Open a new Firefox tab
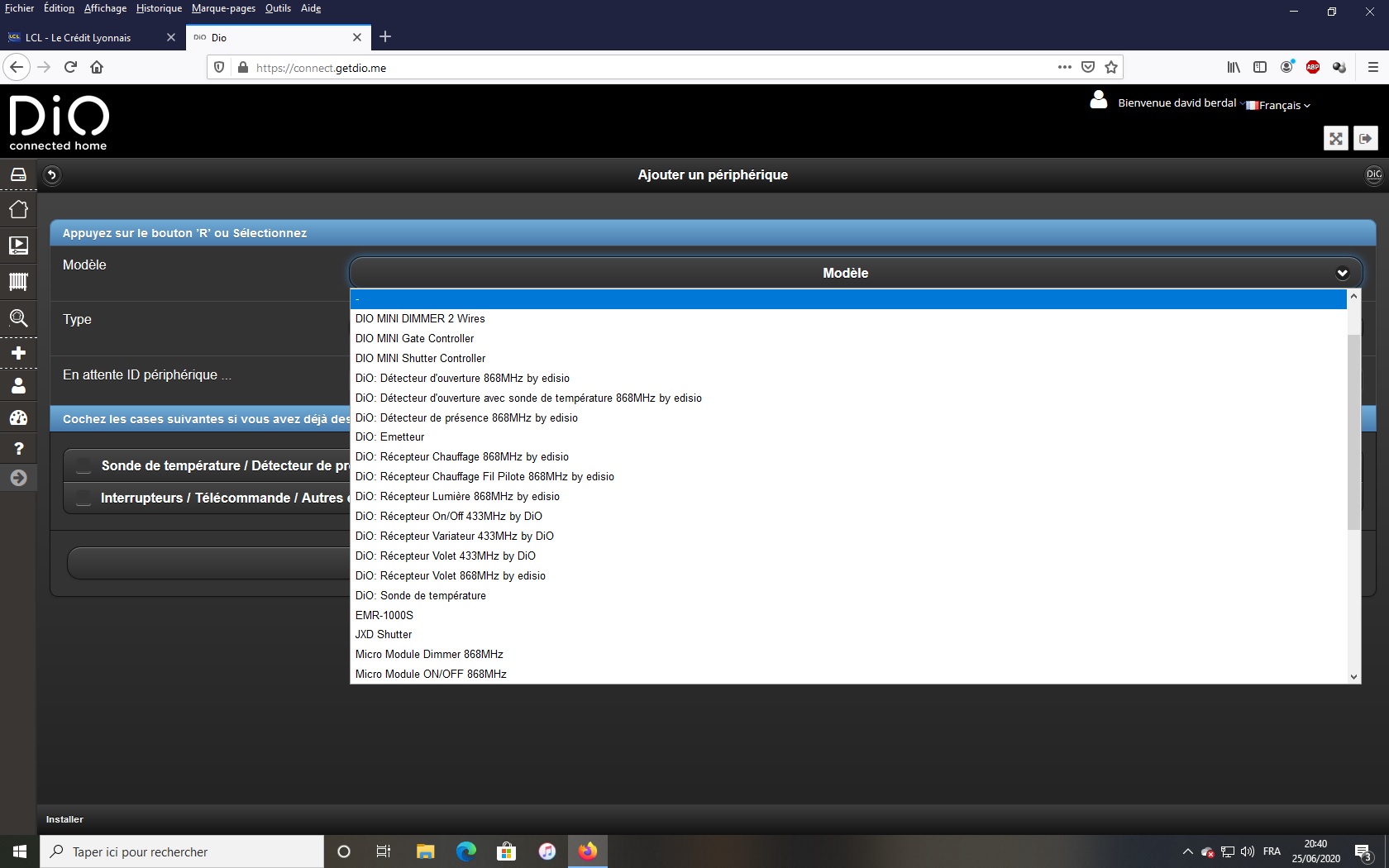 pos(385,36)
